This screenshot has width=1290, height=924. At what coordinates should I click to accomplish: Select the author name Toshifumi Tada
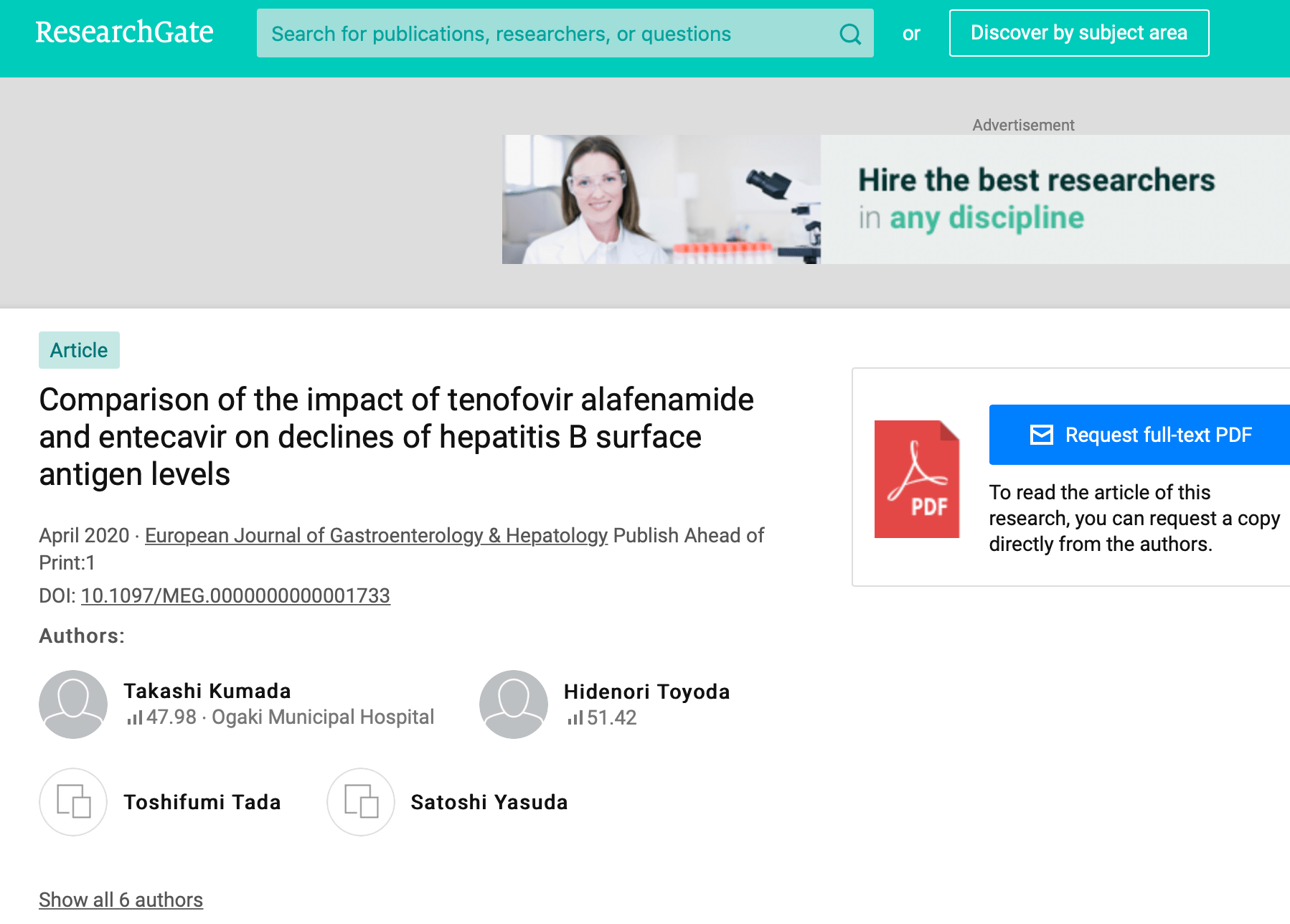202,802
